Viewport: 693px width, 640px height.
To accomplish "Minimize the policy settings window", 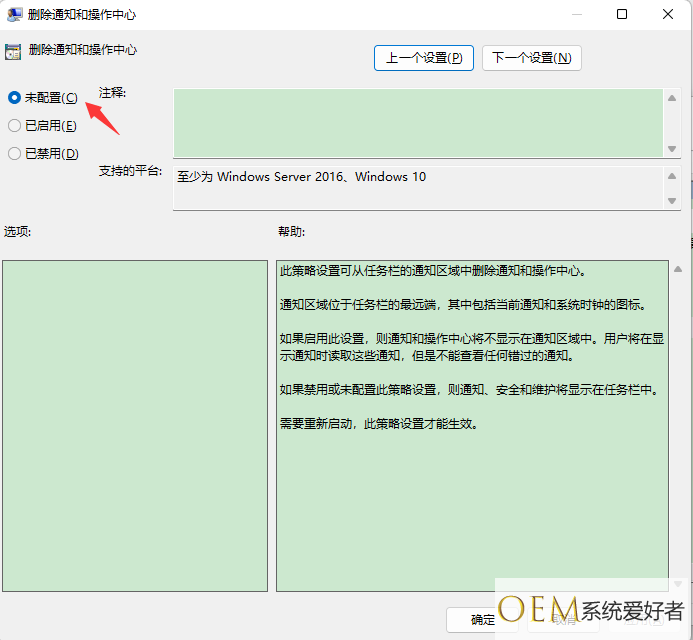I will point(575,15).
